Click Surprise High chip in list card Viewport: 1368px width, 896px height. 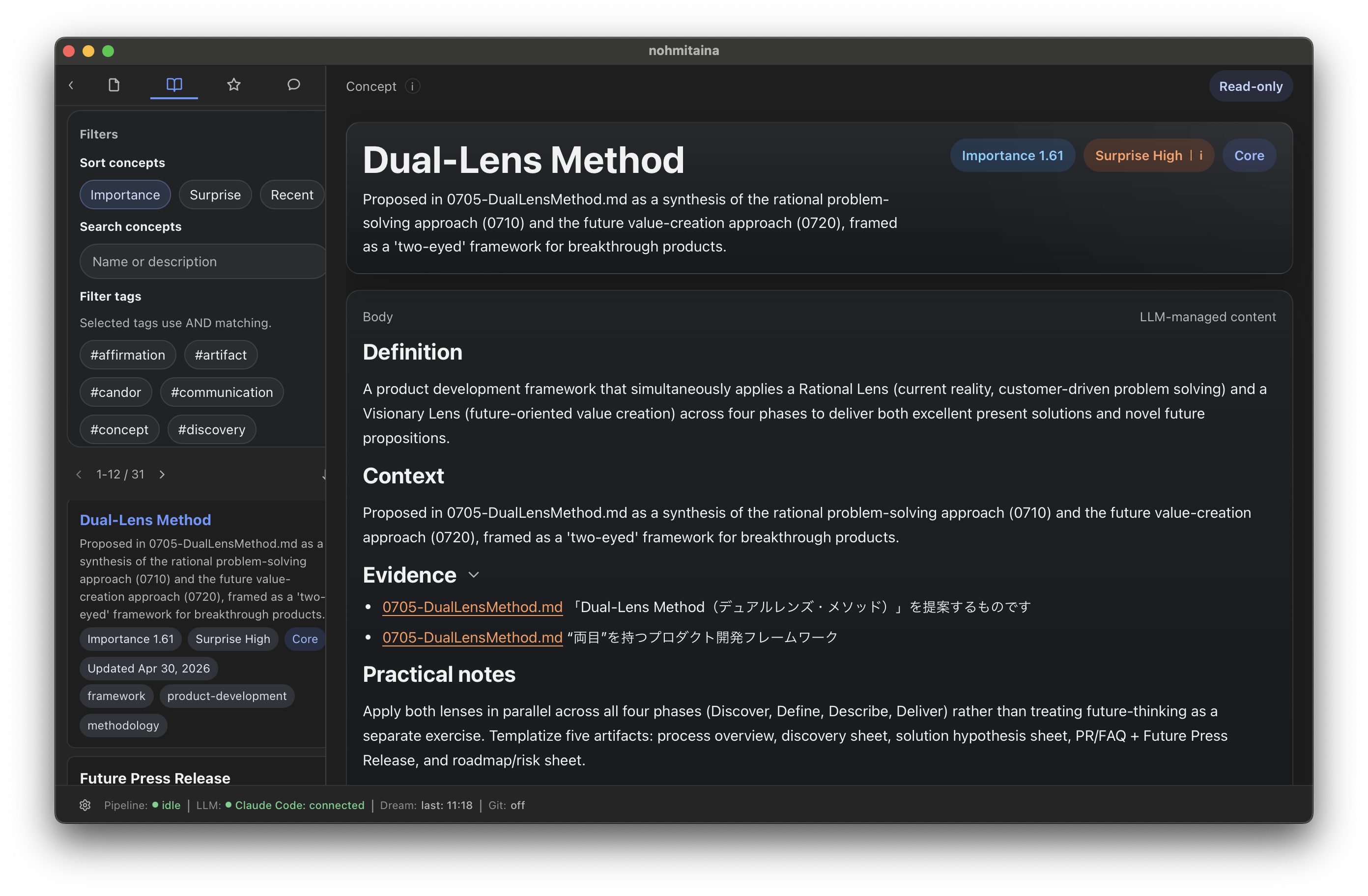point(233,639)
